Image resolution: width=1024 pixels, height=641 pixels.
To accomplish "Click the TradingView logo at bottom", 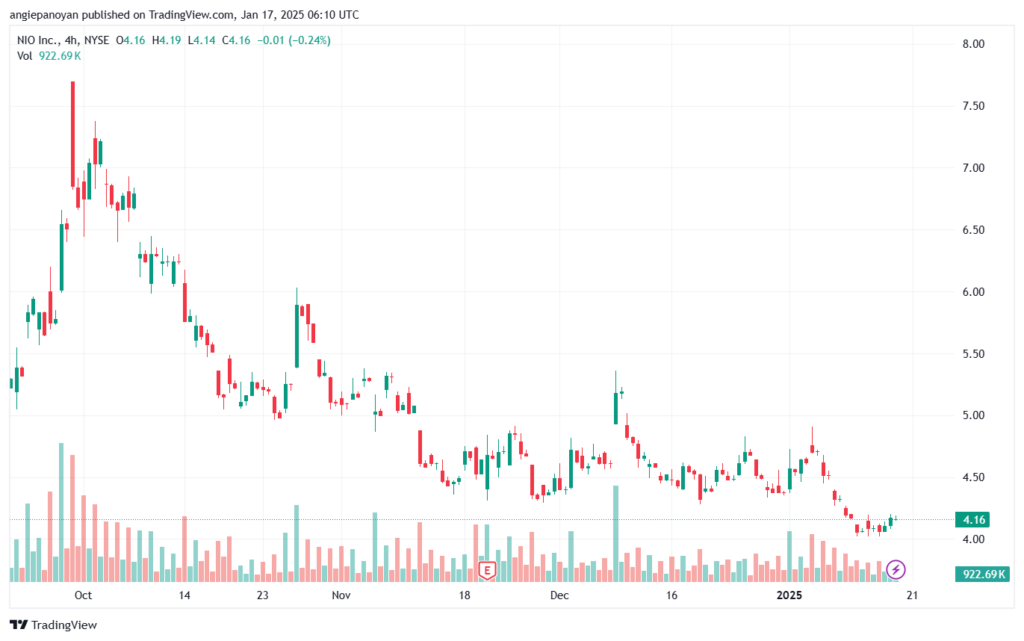I will point(54,625).
